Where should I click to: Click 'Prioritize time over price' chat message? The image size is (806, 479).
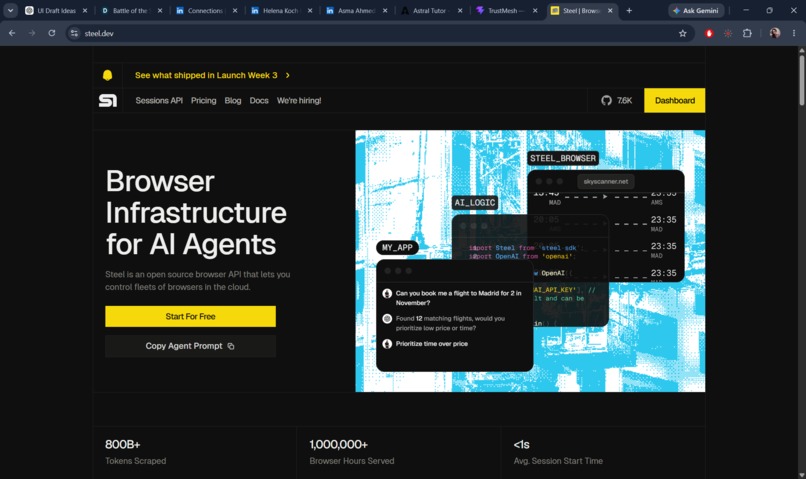coord(431,344)
